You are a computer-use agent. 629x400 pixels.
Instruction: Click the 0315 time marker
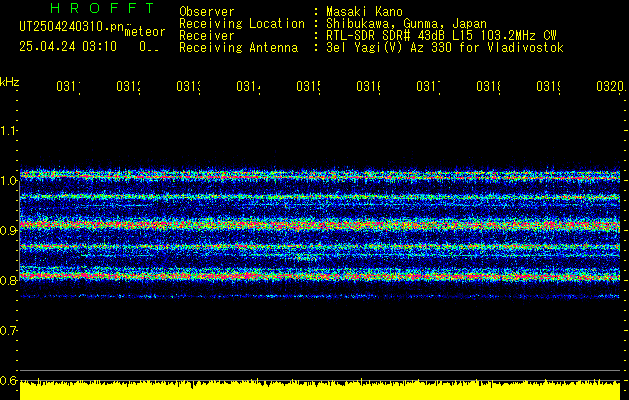[x=308, y=86]
